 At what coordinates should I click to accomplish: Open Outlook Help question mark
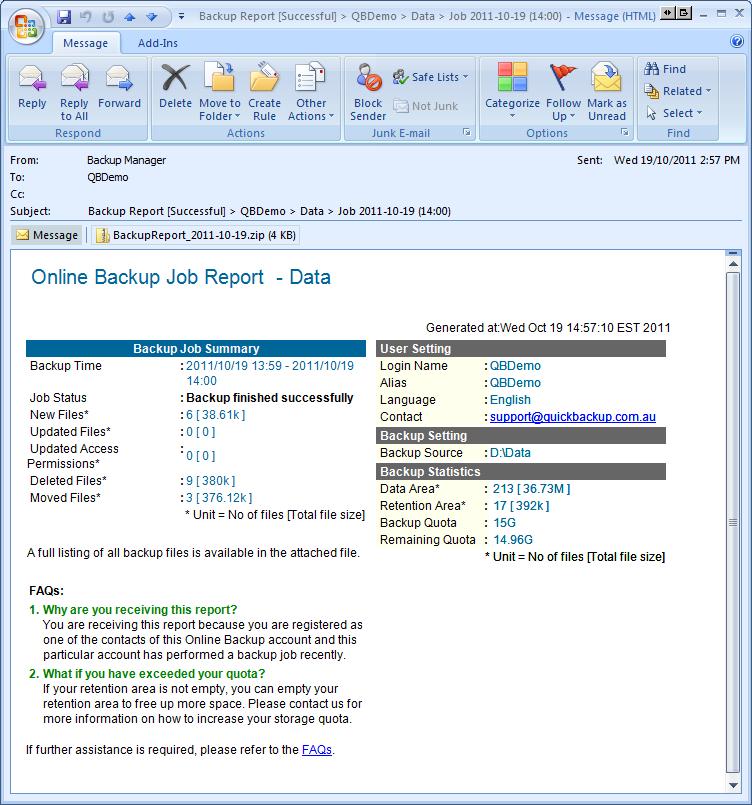coord(737,41)
